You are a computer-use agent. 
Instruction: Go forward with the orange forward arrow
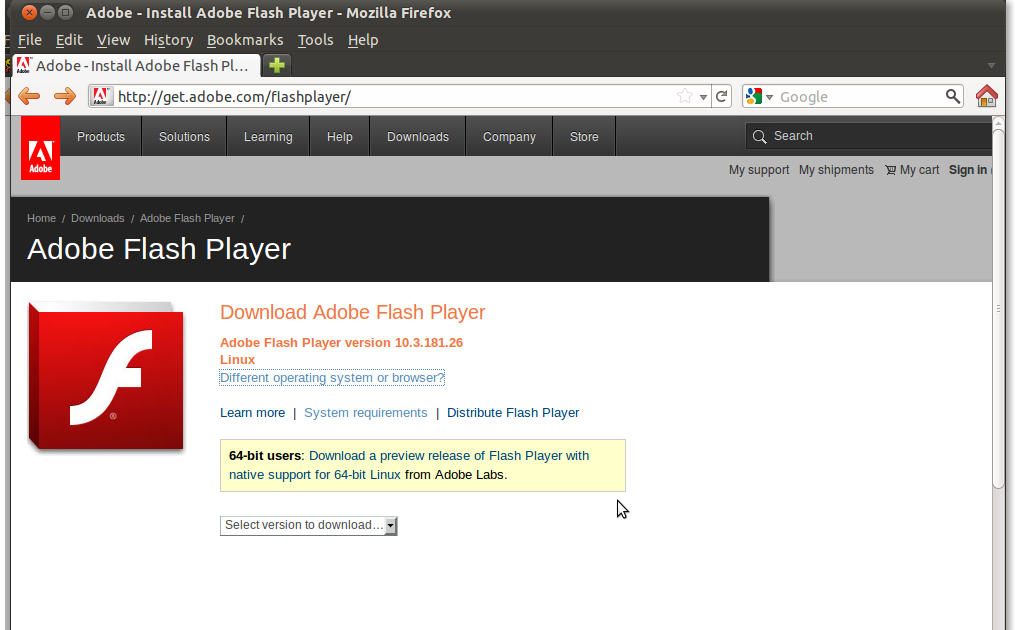(x=65, y=96)
